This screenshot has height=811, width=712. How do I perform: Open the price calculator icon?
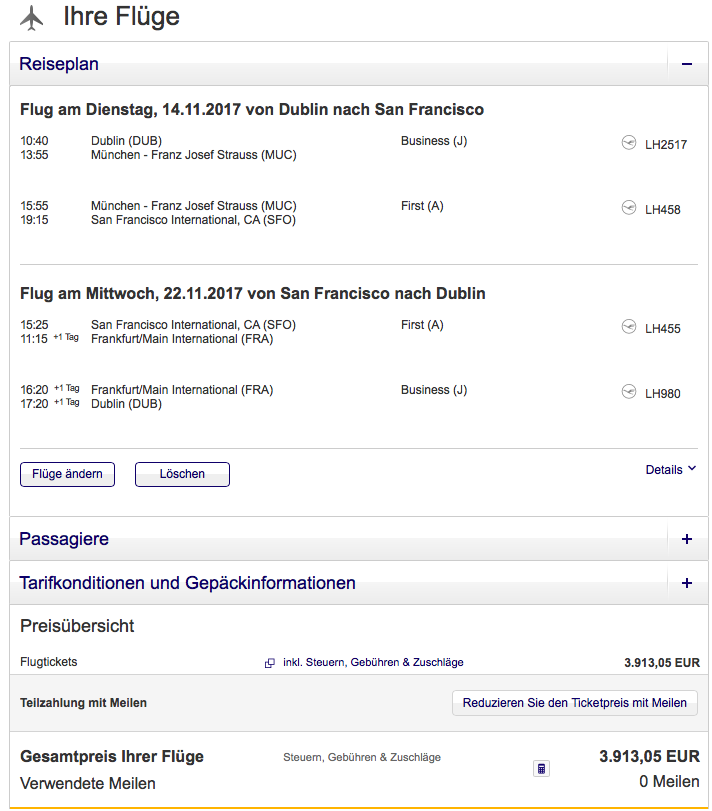pos(541,769)
